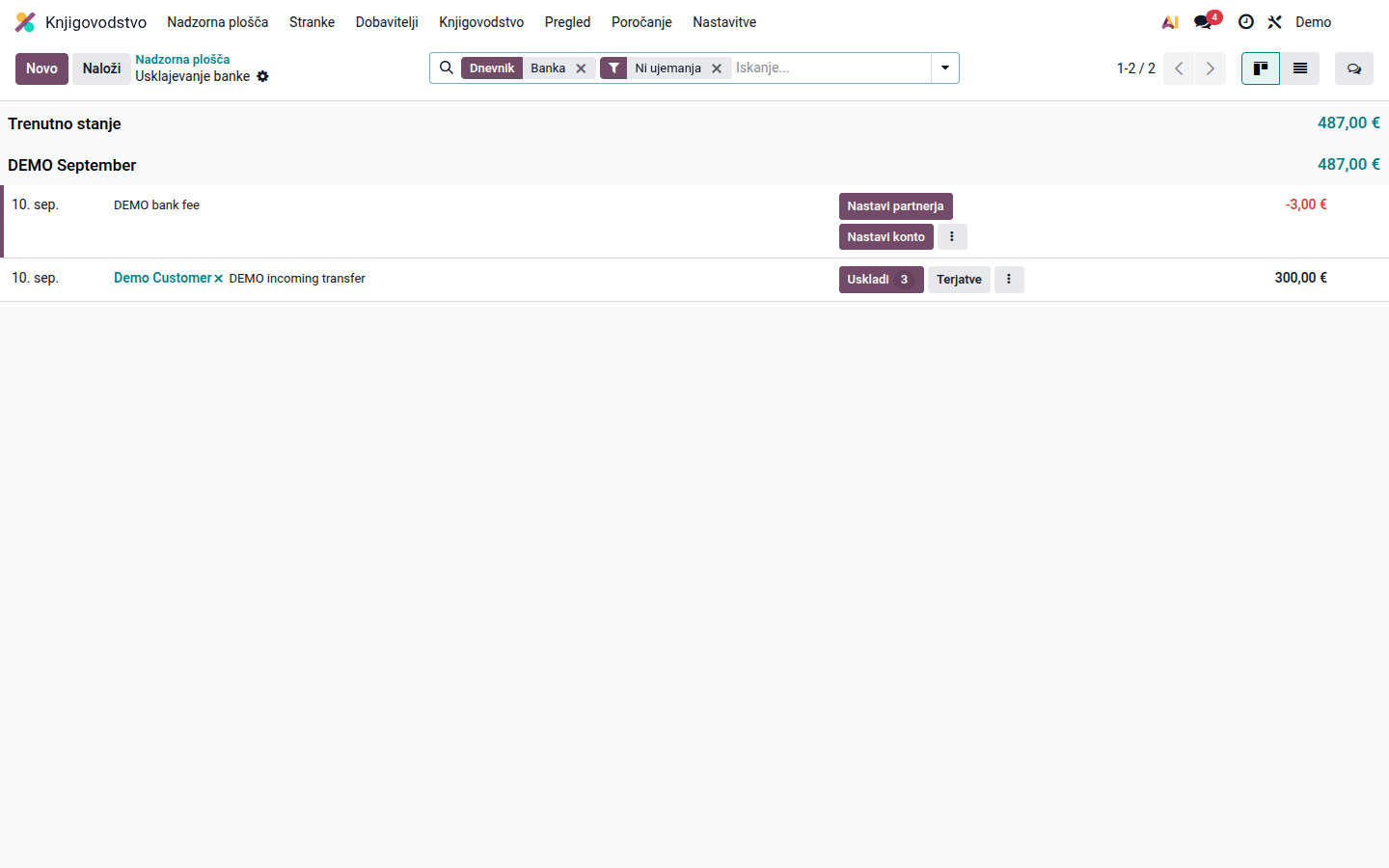Open the Knjigovodstvo app home icon
The width and height of the screenshot is (1389, 868).
tap(25, 22)
